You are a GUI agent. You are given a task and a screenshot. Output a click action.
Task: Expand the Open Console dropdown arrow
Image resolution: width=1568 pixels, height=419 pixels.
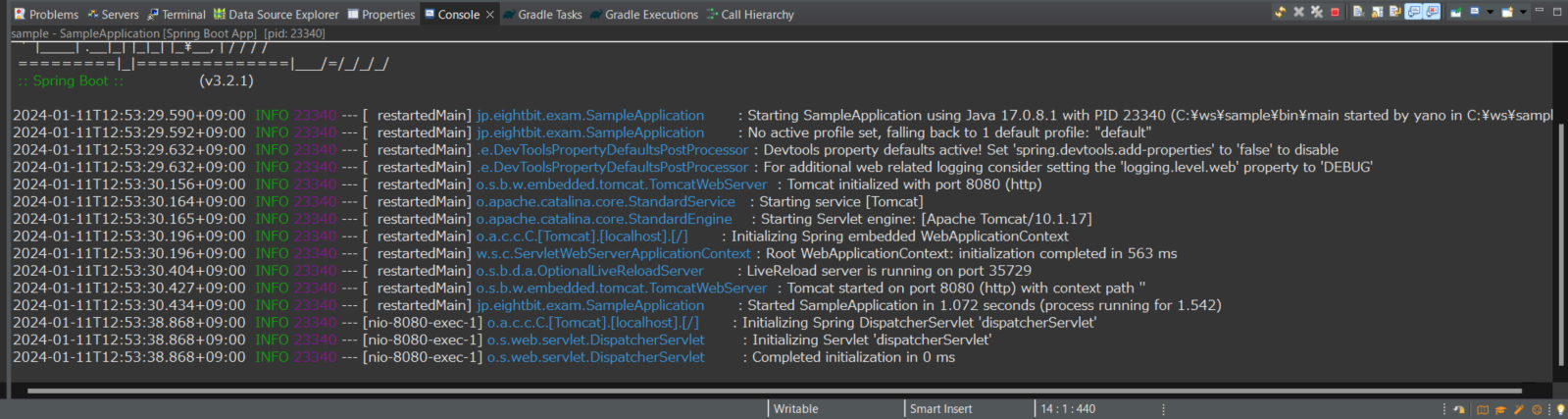(1523, 12)
